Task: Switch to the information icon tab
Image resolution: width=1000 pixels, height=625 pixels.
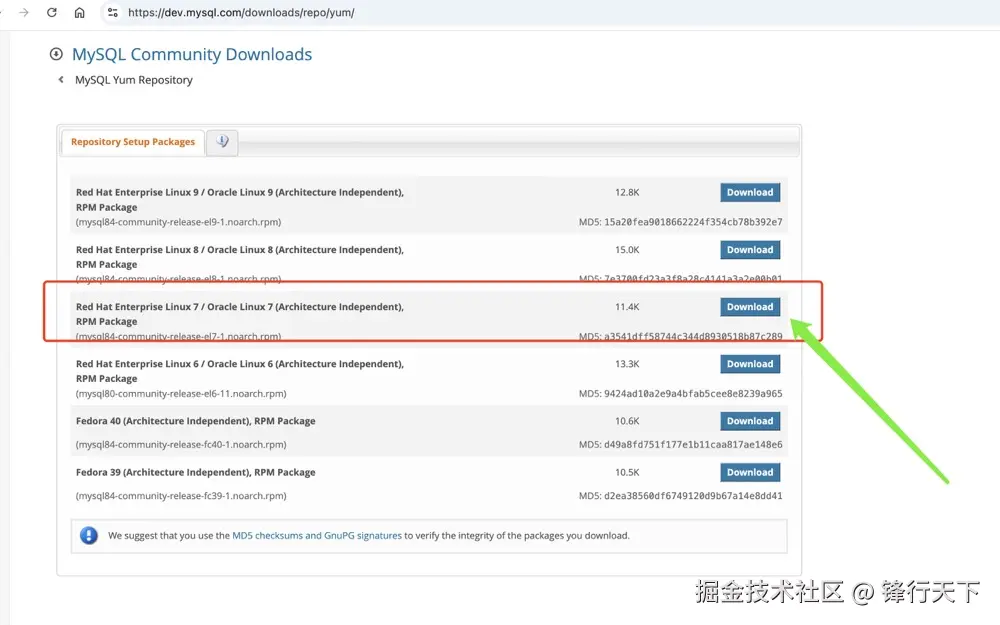Action: [222, 142]
